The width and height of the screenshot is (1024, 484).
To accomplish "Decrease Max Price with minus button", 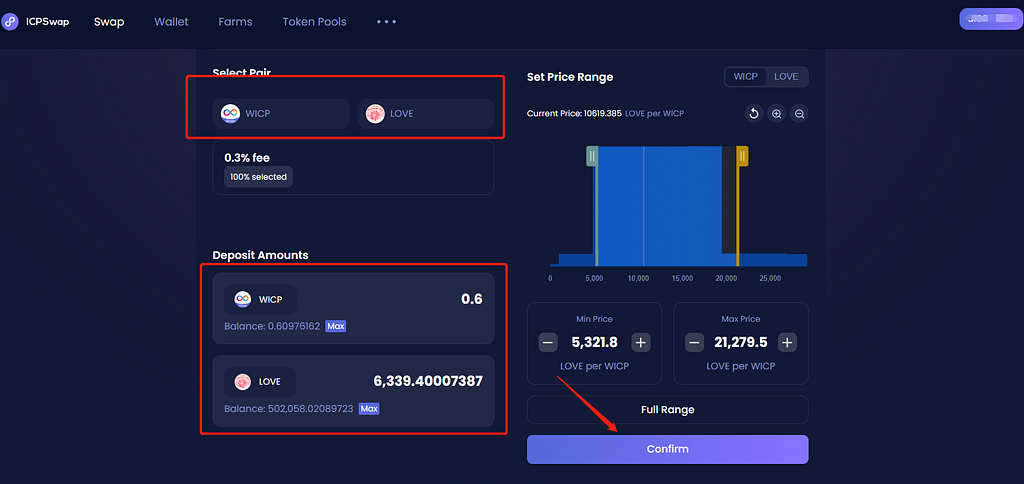I will [695, 342].
